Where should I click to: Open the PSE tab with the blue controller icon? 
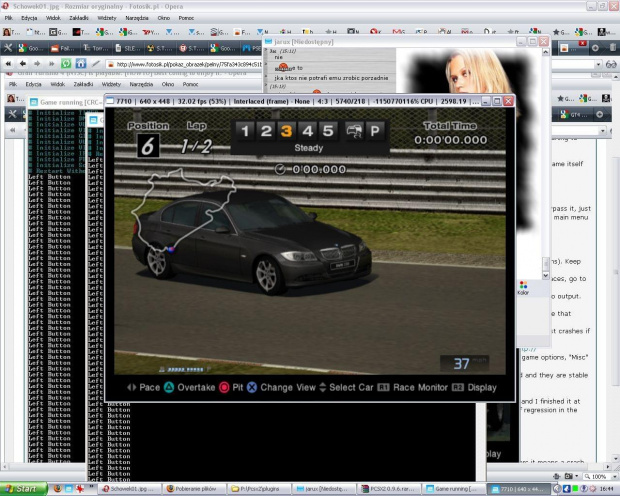click(251, 48)
